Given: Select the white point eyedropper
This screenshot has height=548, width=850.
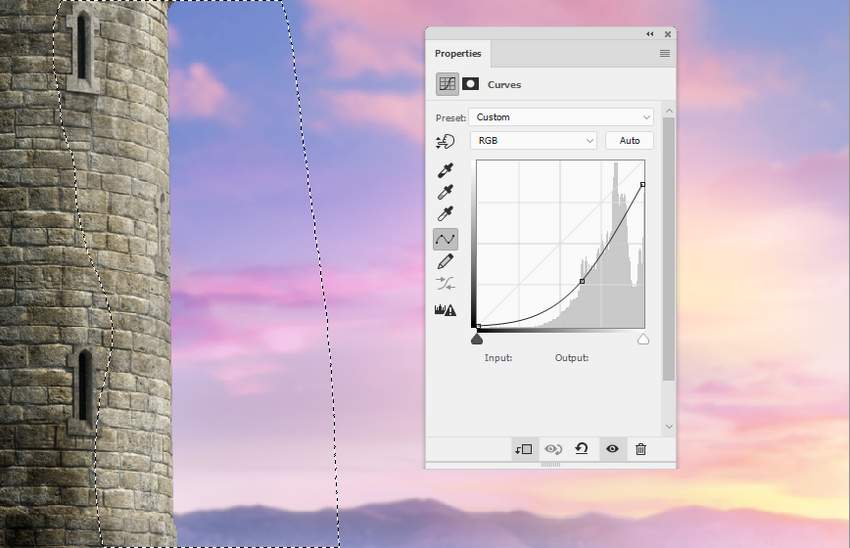Looking at the screenshot, I should (445, 214).
